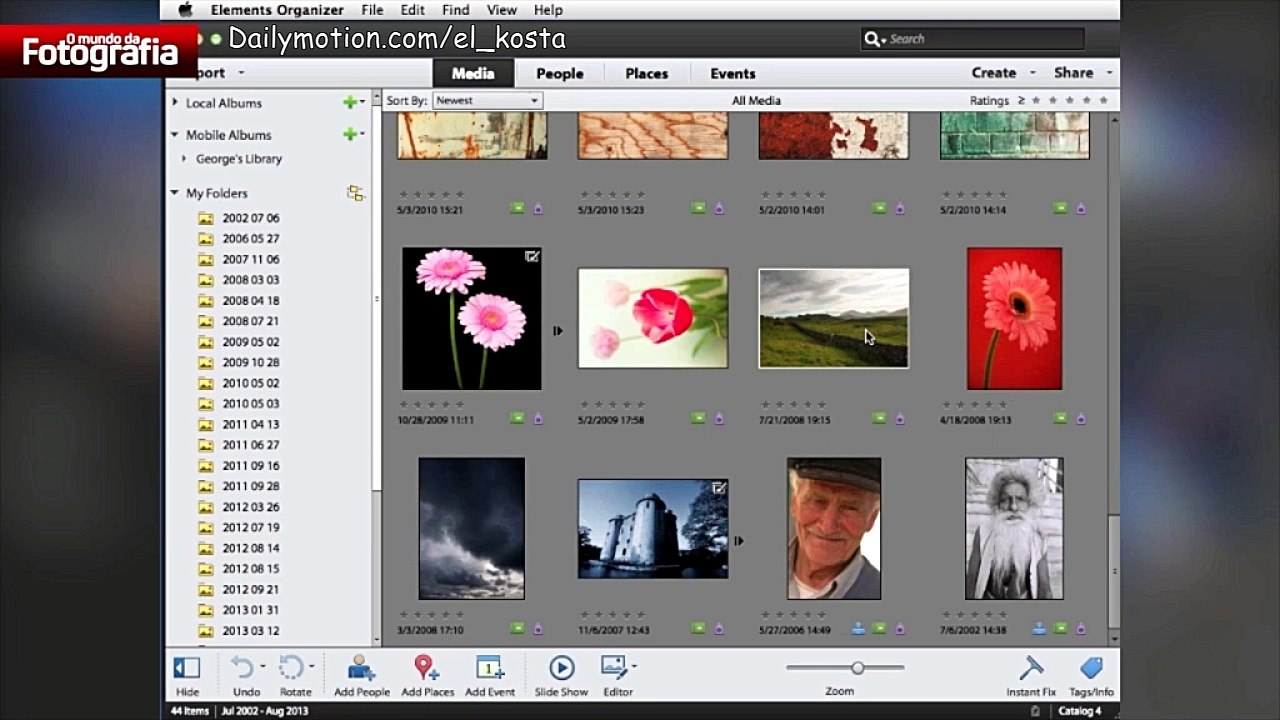Expand George's Library under Mobile Albums

coord(184,158)
